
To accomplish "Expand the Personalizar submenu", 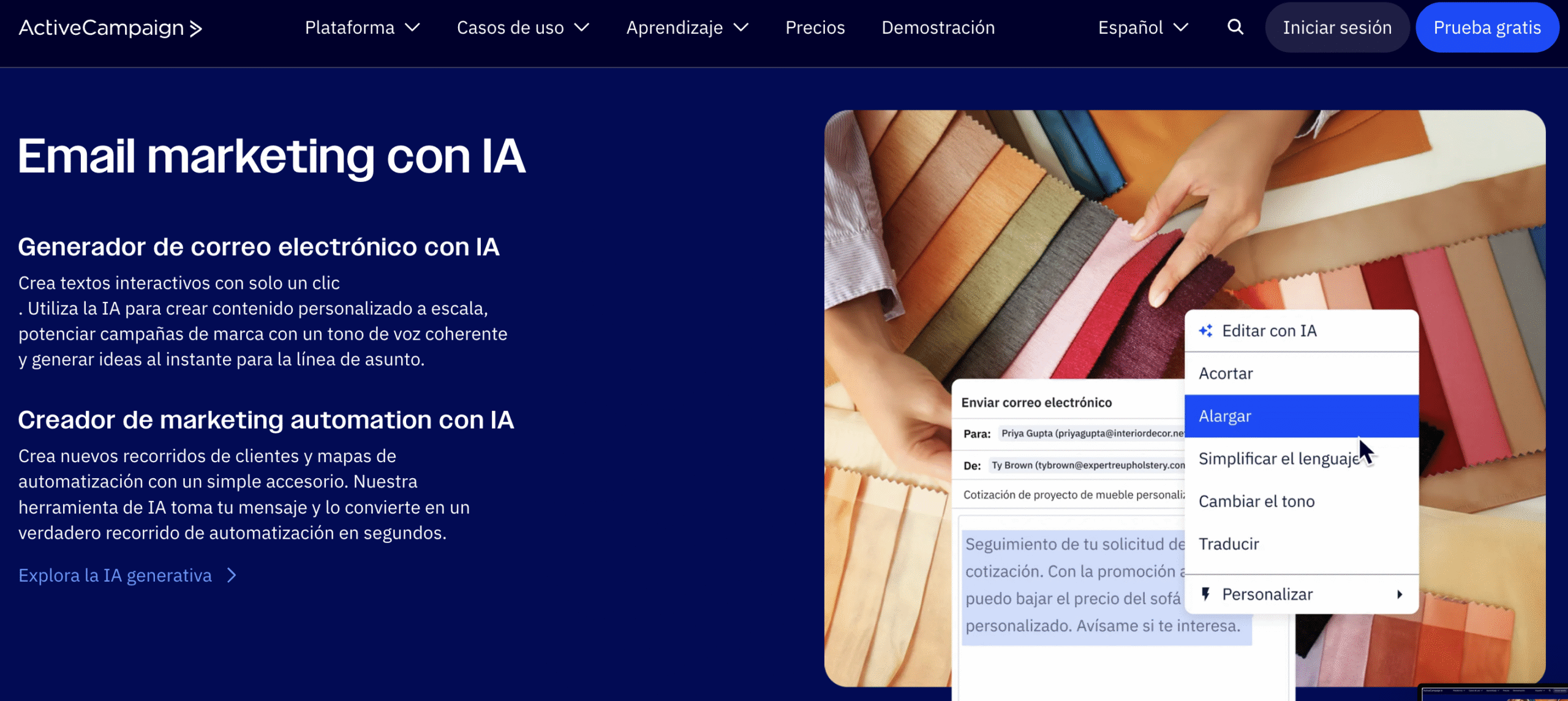I will [1400, 593].
